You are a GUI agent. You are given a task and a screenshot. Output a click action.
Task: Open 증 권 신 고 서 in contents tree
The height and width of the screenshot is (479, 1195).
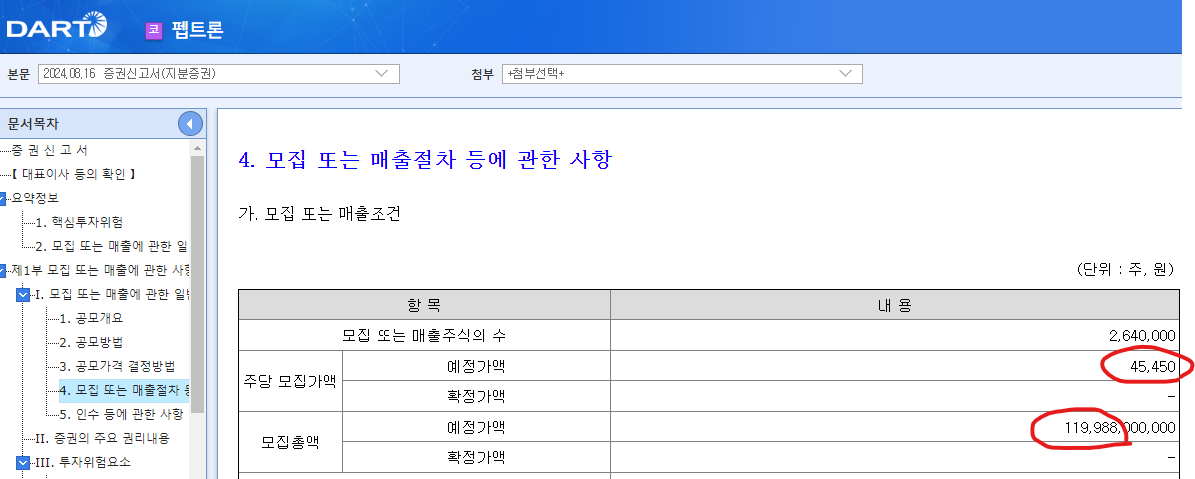click(49, 150)
